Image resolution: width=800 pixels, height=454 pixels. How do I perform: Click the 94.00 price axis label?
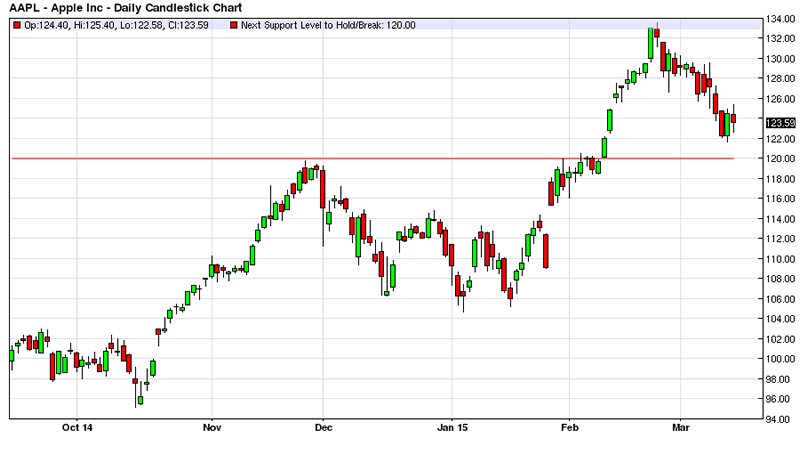tap(780, 419)
